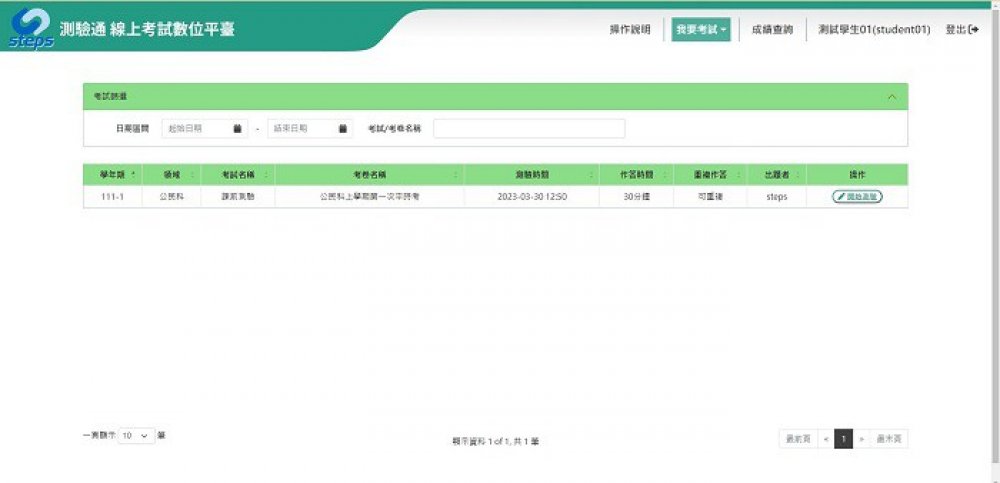
Task: Click the sort icon on 學年期 column
Action: pos(134,174)
